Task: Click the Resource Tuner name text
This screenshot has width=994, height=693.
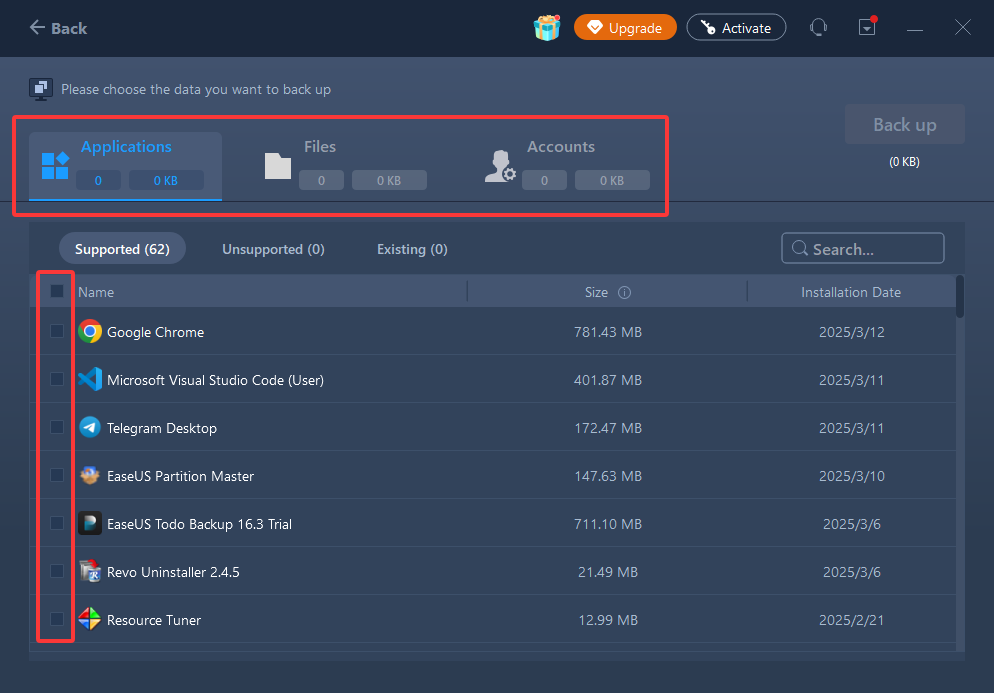Action: pos(153,620)
